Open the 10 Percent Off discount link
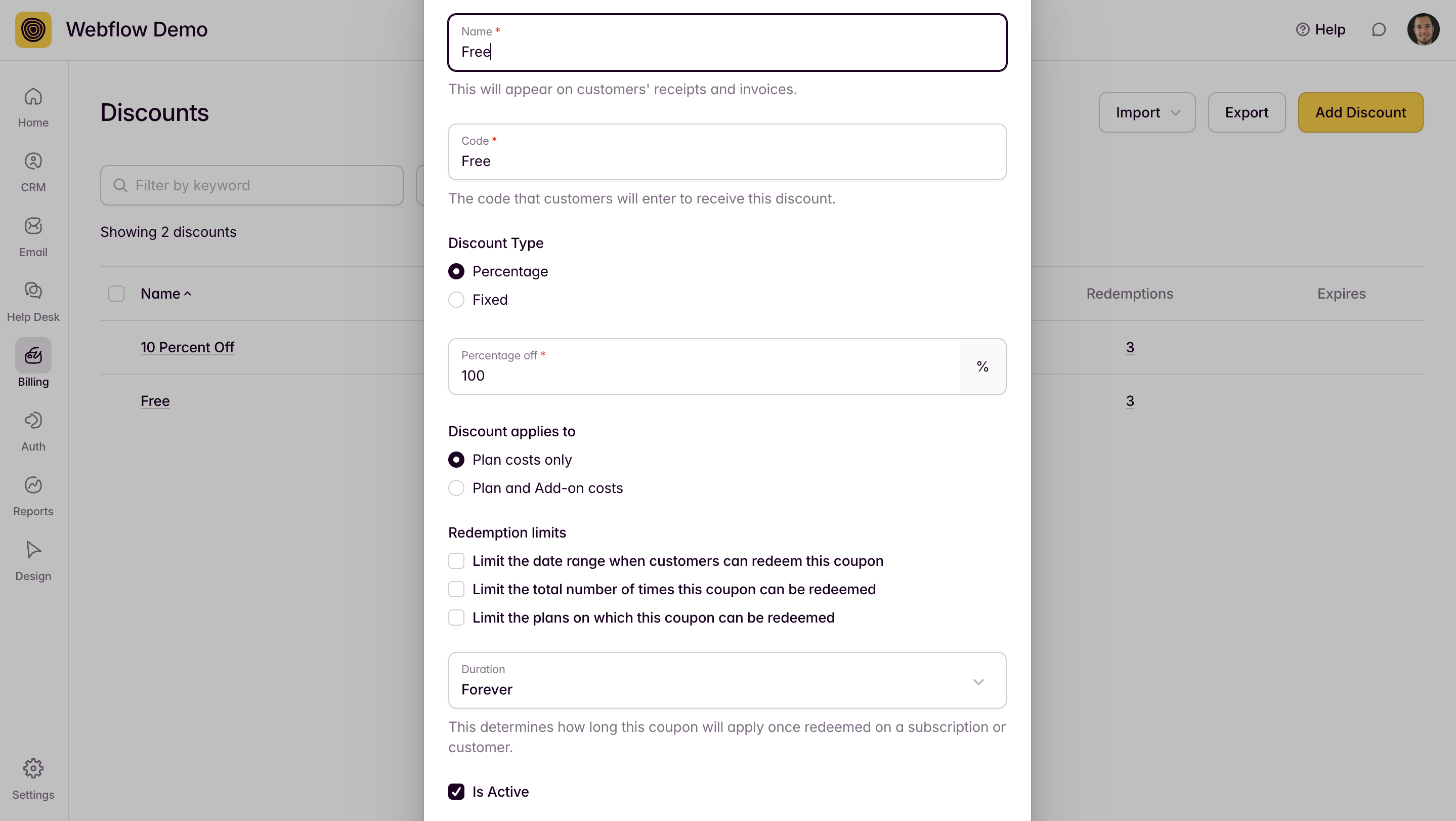This screenshot has height=821, width=1456. [187, 347]
